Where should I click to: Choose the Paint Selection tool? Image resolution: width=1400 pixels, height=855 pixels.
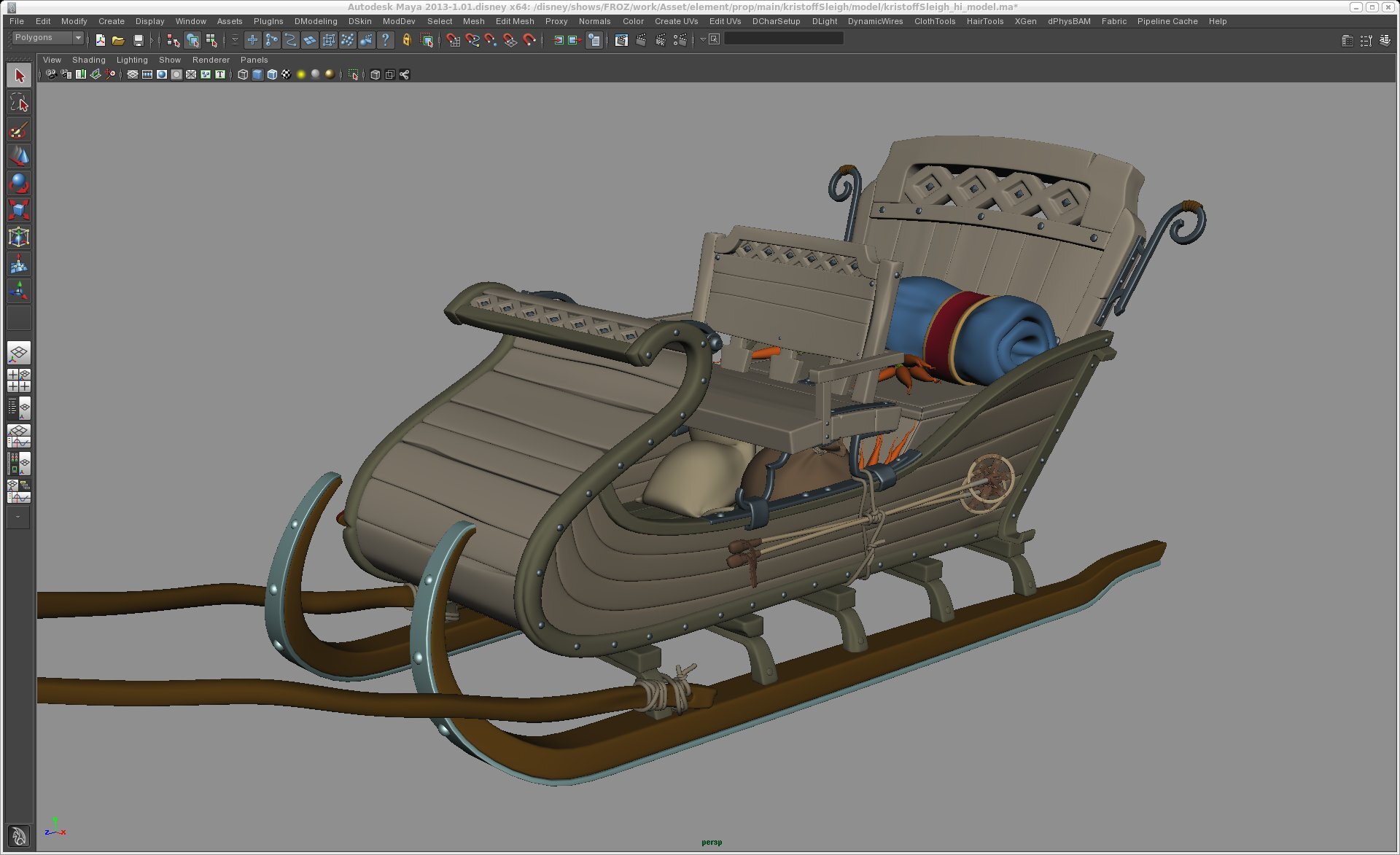(19, 130)
